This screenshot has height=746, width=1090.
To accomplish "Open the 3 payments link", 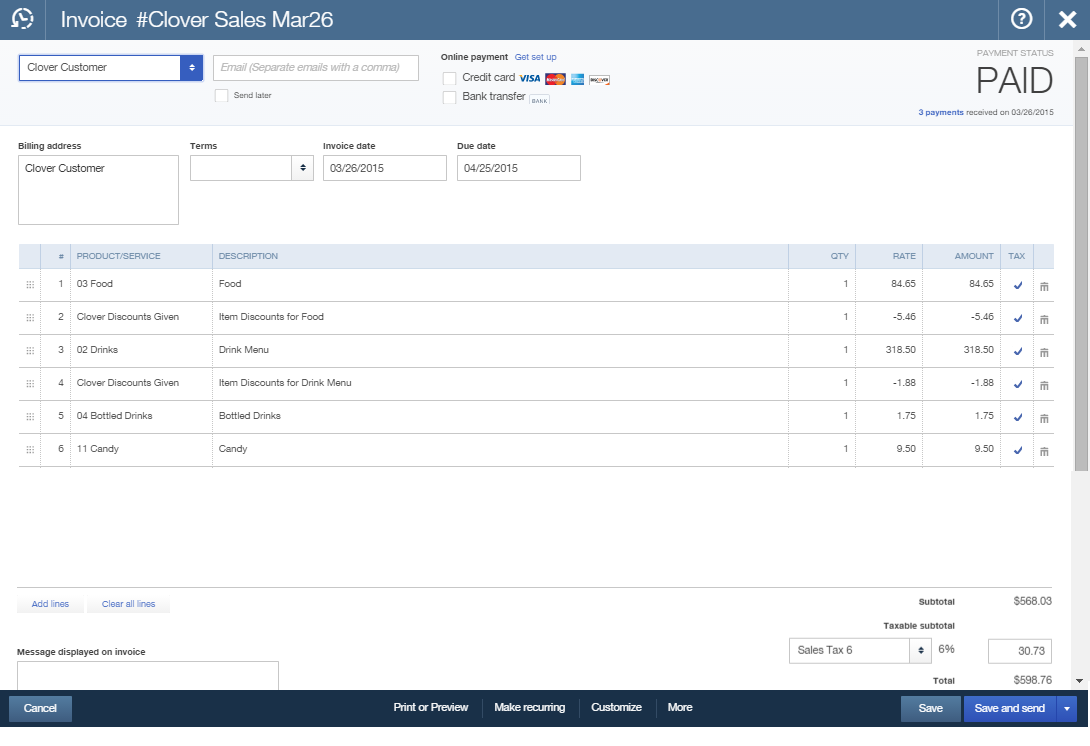I will (x=940, y=113).
